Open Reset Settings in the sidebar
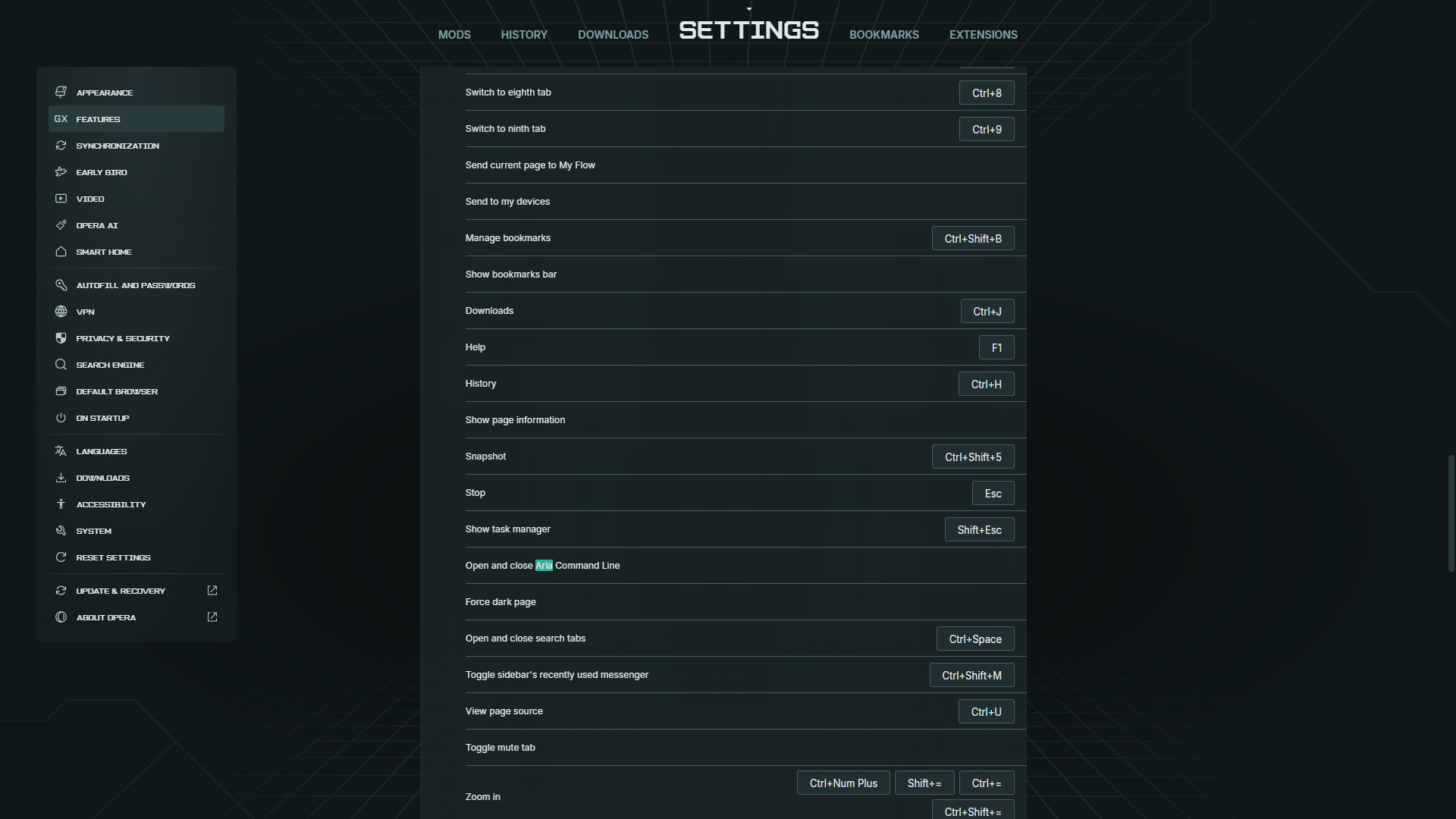1456x819 pixels. point(113,557)
